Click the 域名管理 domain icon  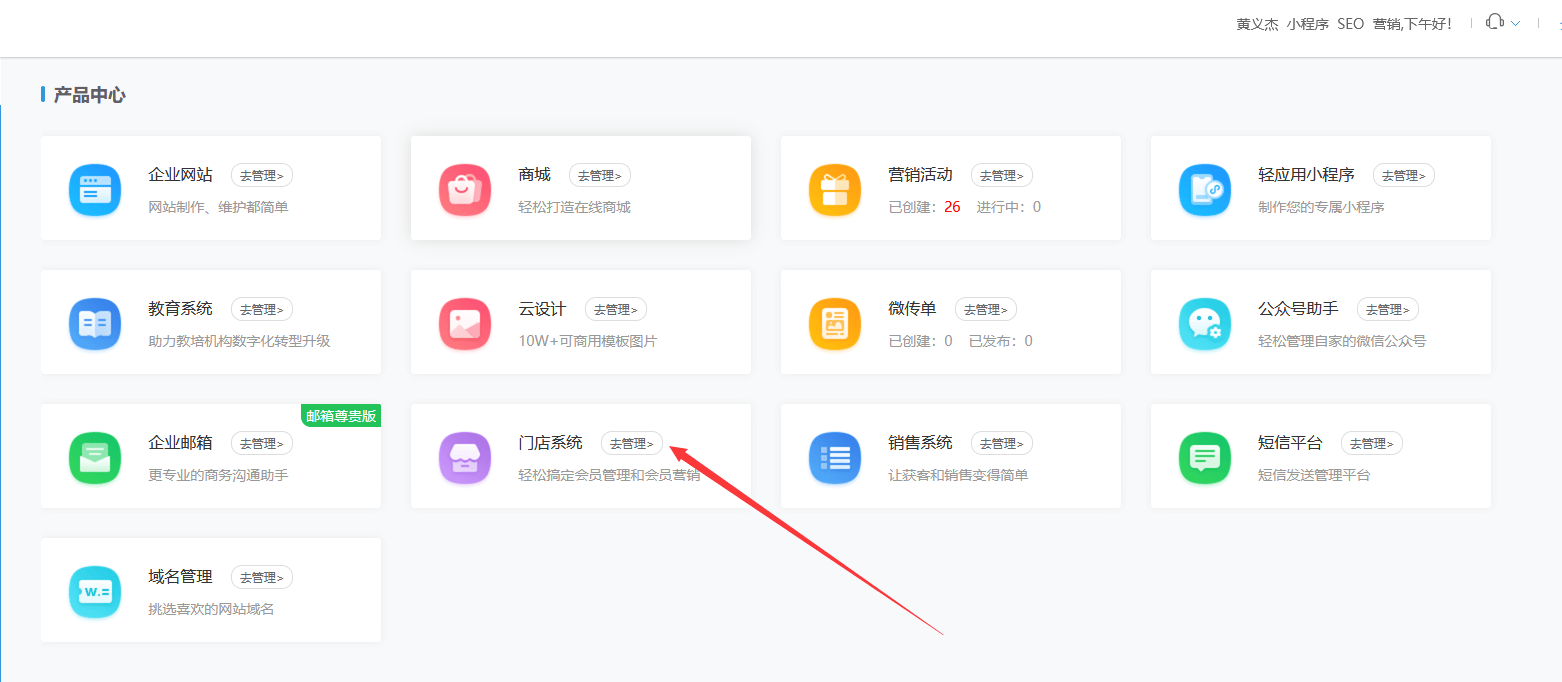[95, 592]
